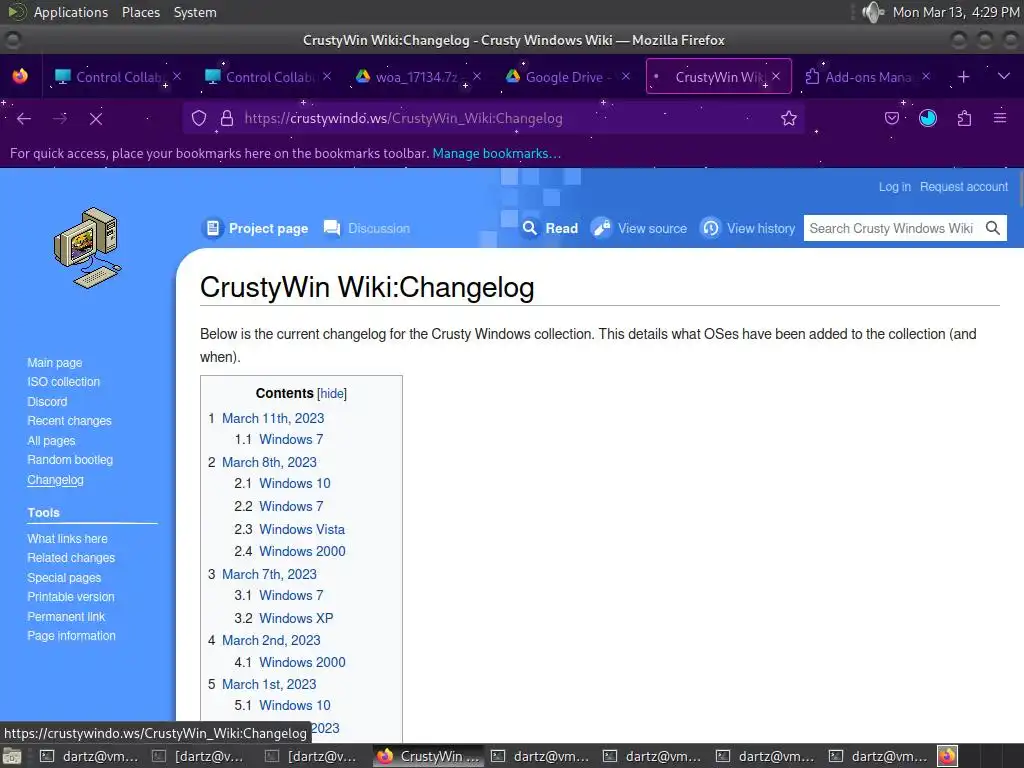Screen dimensions: 1024x768
Task: Open the Extensions puzzle-piece icon
Action: [x=965, y=118]
